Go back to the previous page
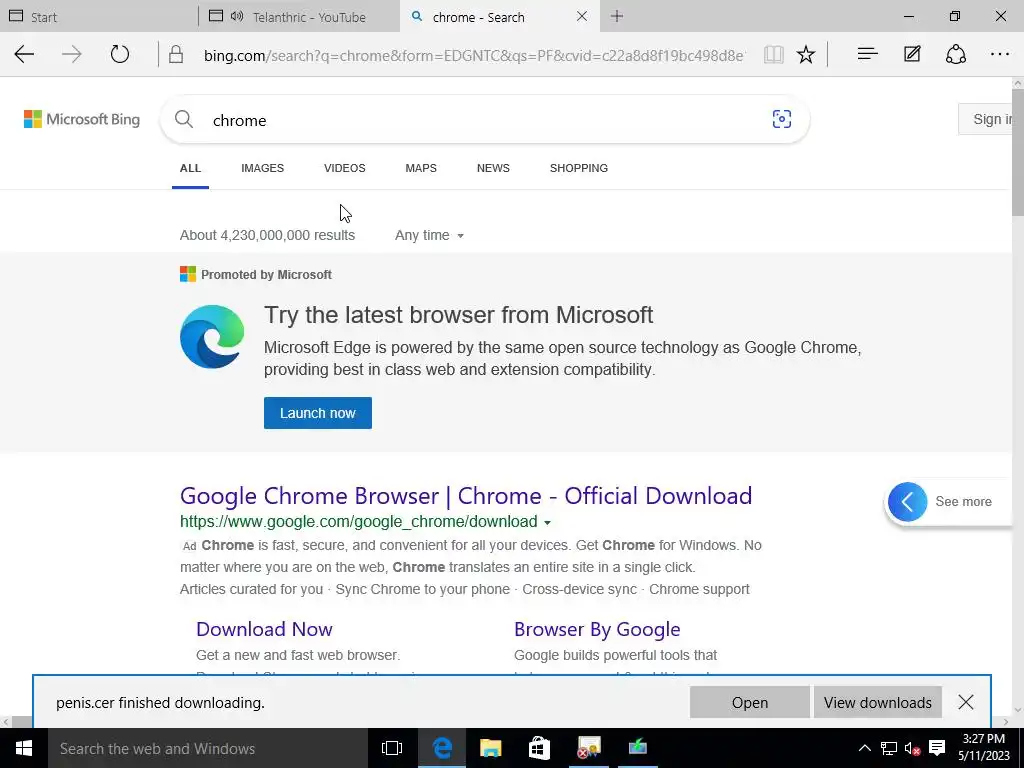 (x=24, y=54)
